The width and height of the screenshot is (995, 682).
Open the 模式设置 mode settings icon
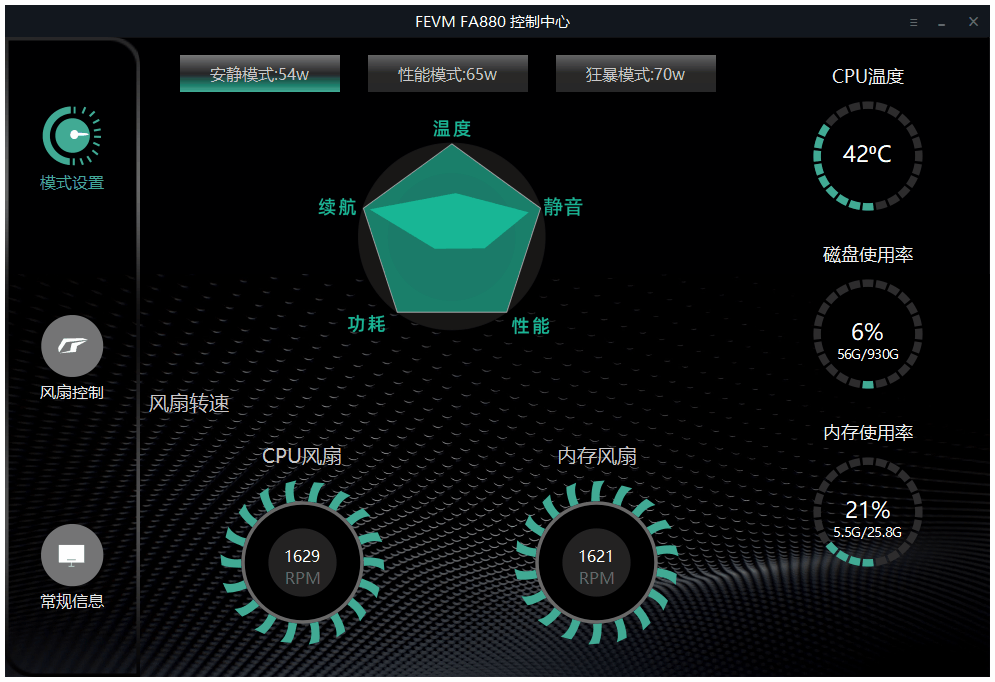[71, 136]
